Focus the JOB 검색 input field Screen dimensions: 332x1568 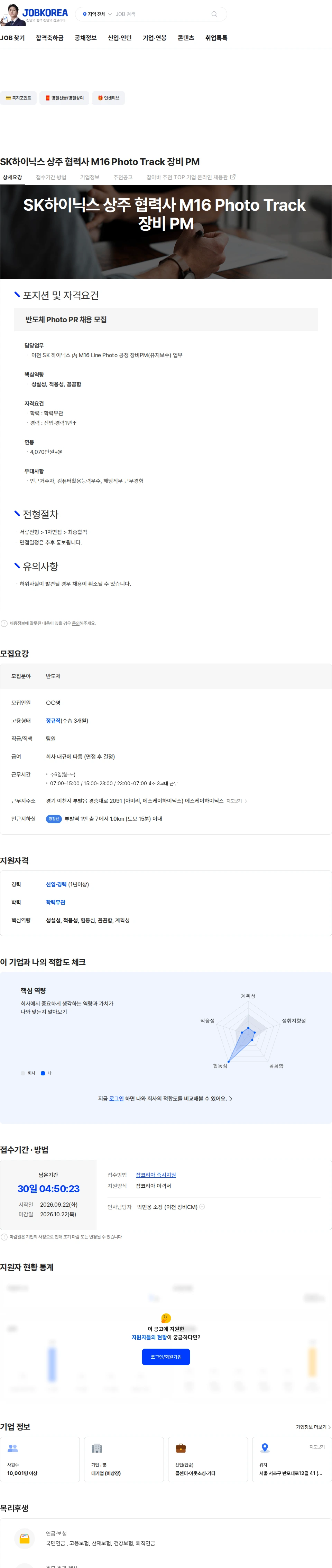pyautogui.click(x=162, y=14)
